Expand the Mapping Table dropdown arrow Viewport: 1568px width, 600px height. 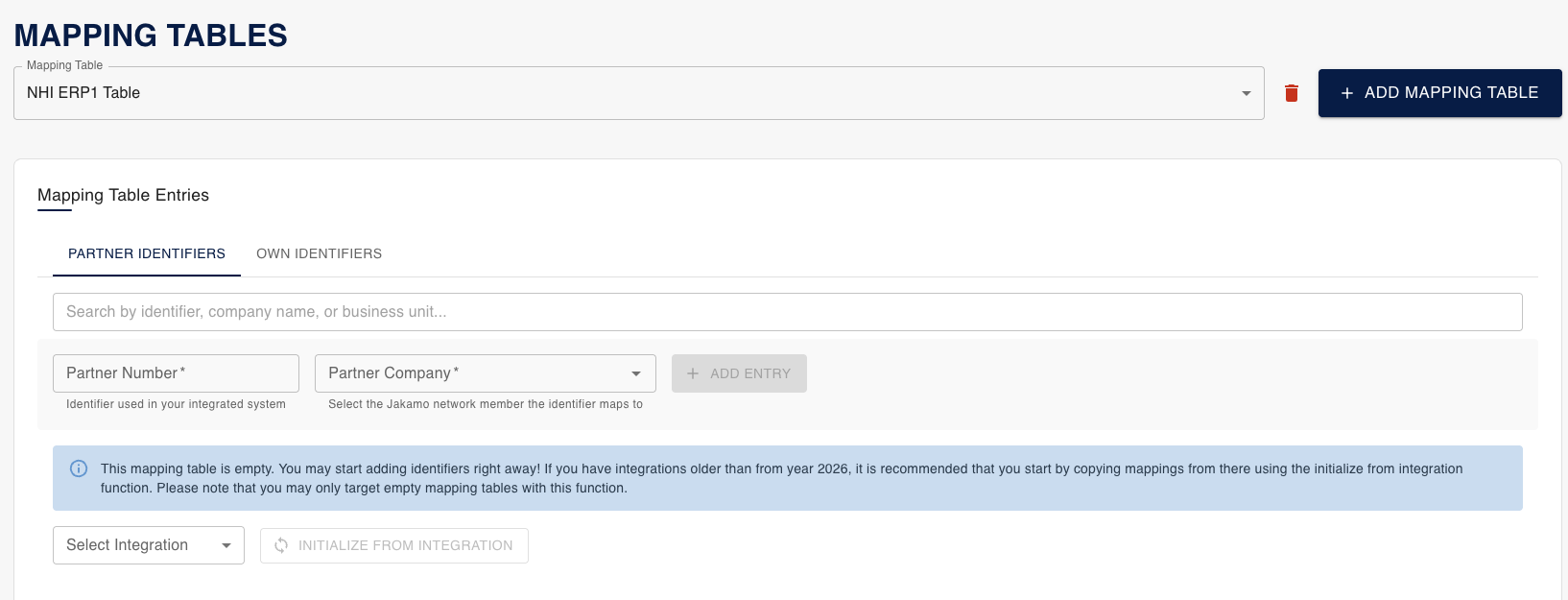(1246, 93)
